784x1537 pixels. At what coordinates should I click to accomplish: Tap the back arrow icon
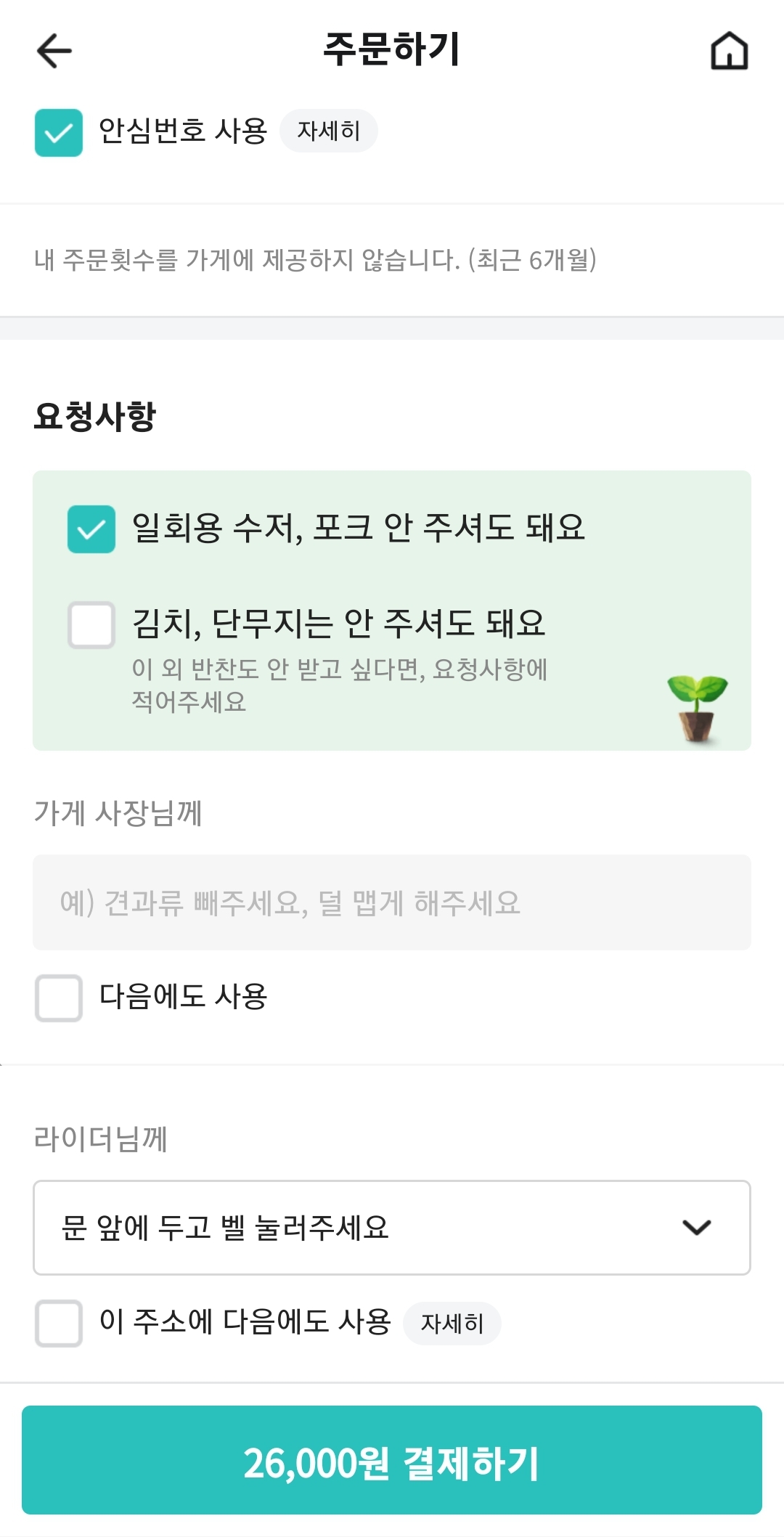(x=54, y=51)
